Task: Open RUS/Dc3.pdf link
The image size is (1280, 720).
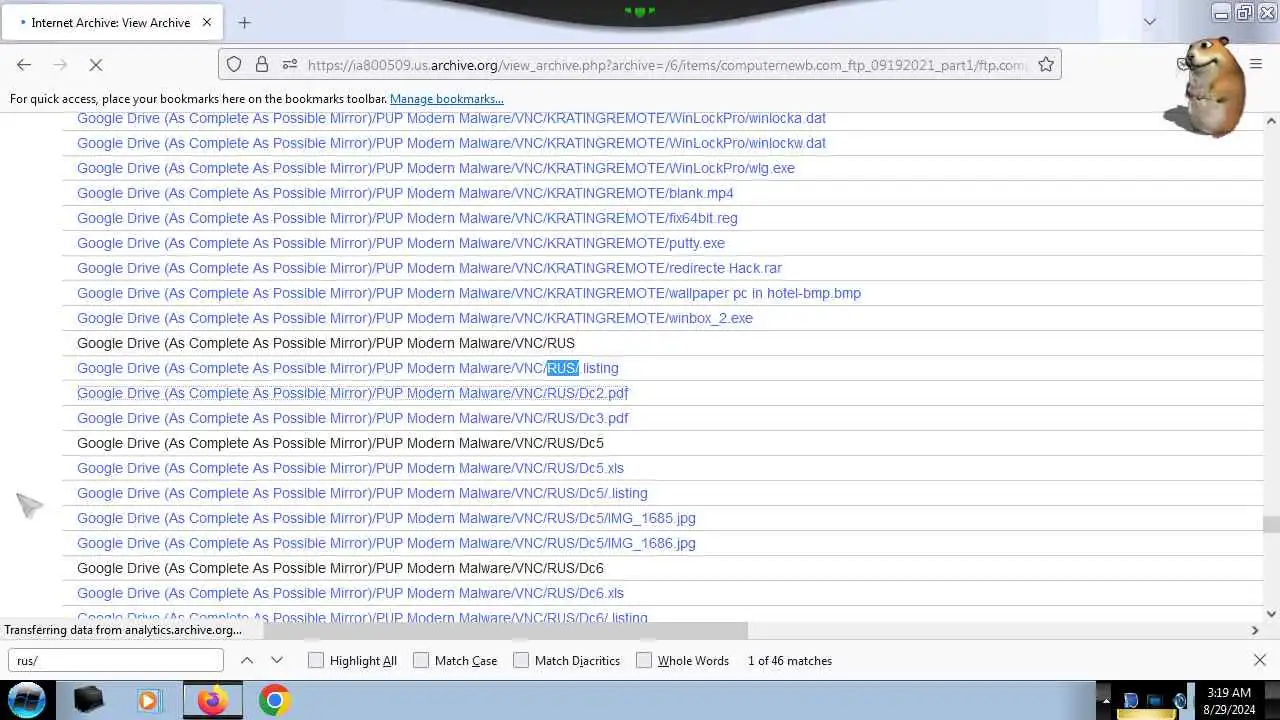Action: 353,418
